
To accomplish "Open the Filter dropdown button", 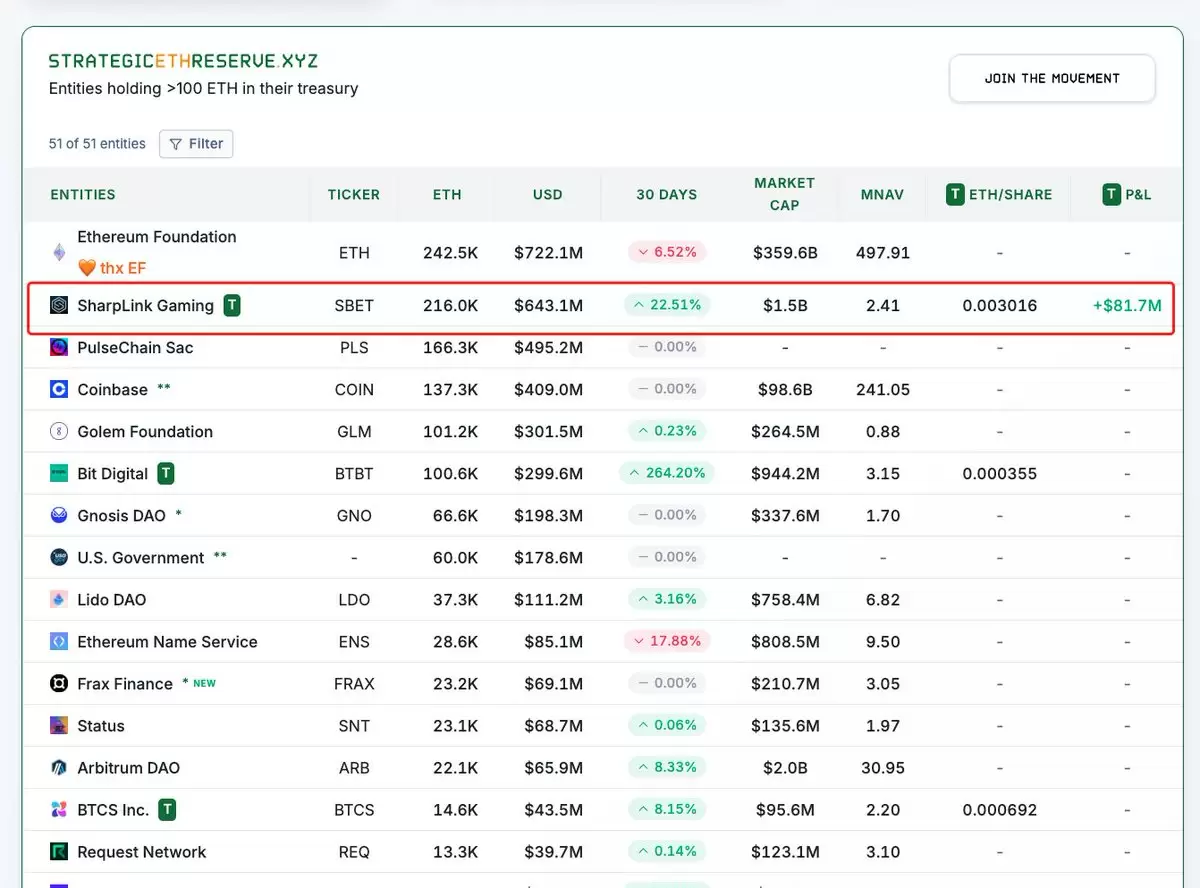I will pyautogui.click(x=196, y=143).
